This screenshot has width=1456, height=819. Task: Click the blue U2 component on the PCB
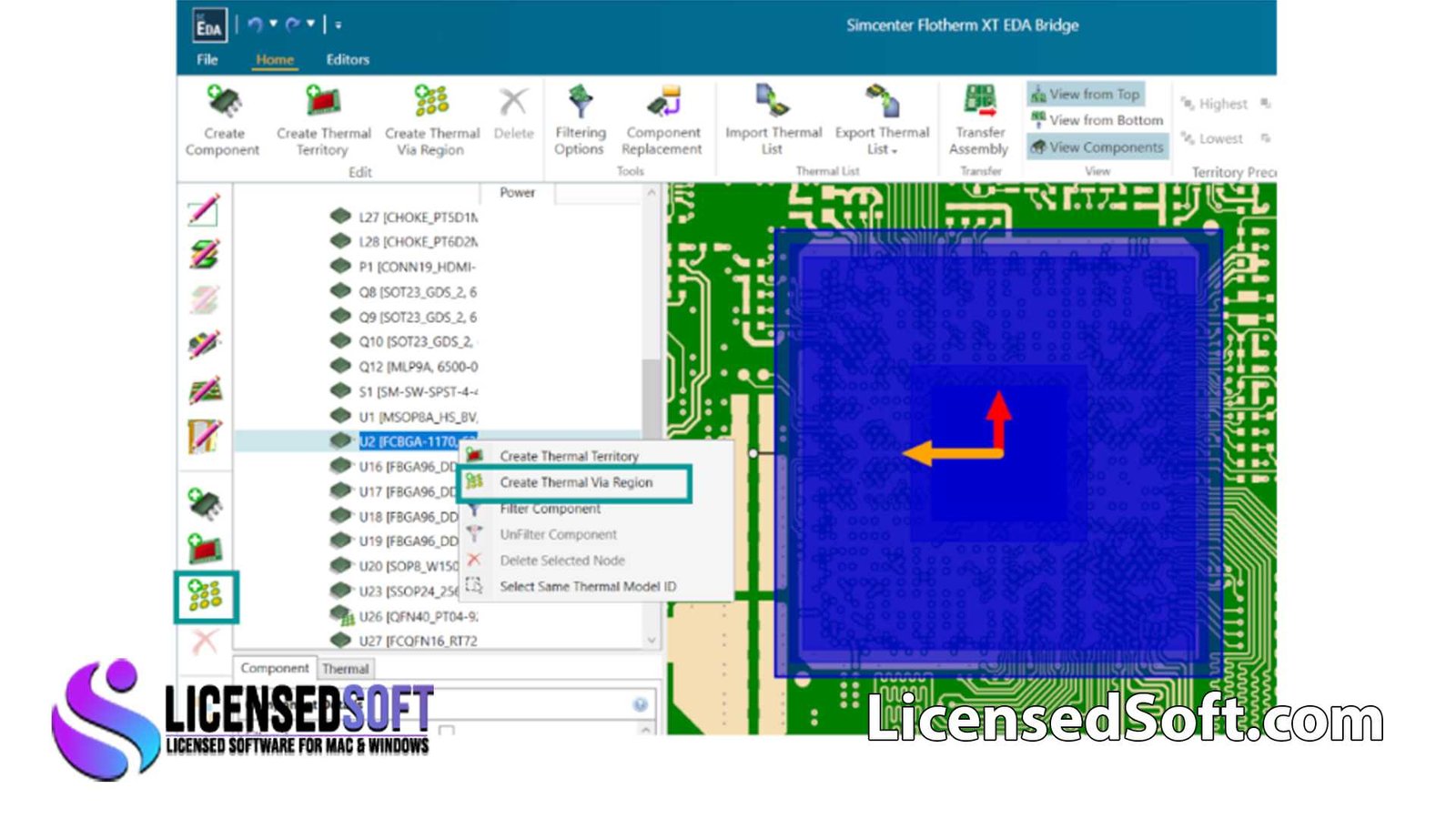[997, 452]
